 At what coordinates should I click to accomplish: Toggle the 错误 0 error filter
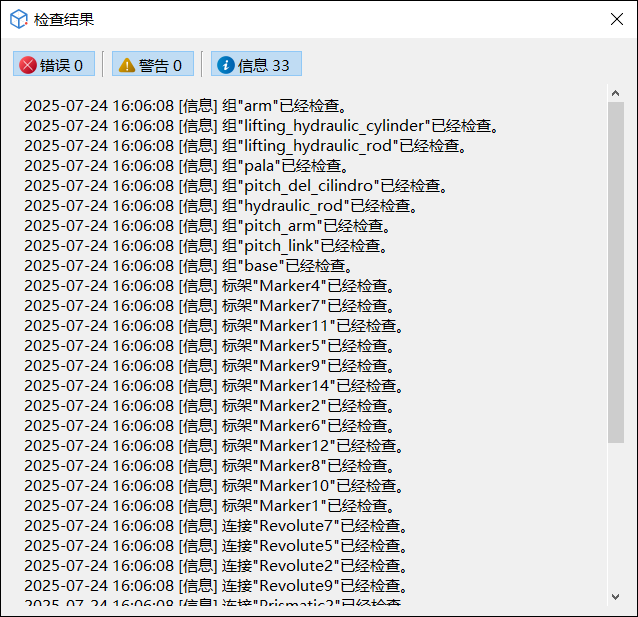pos(54,65)
